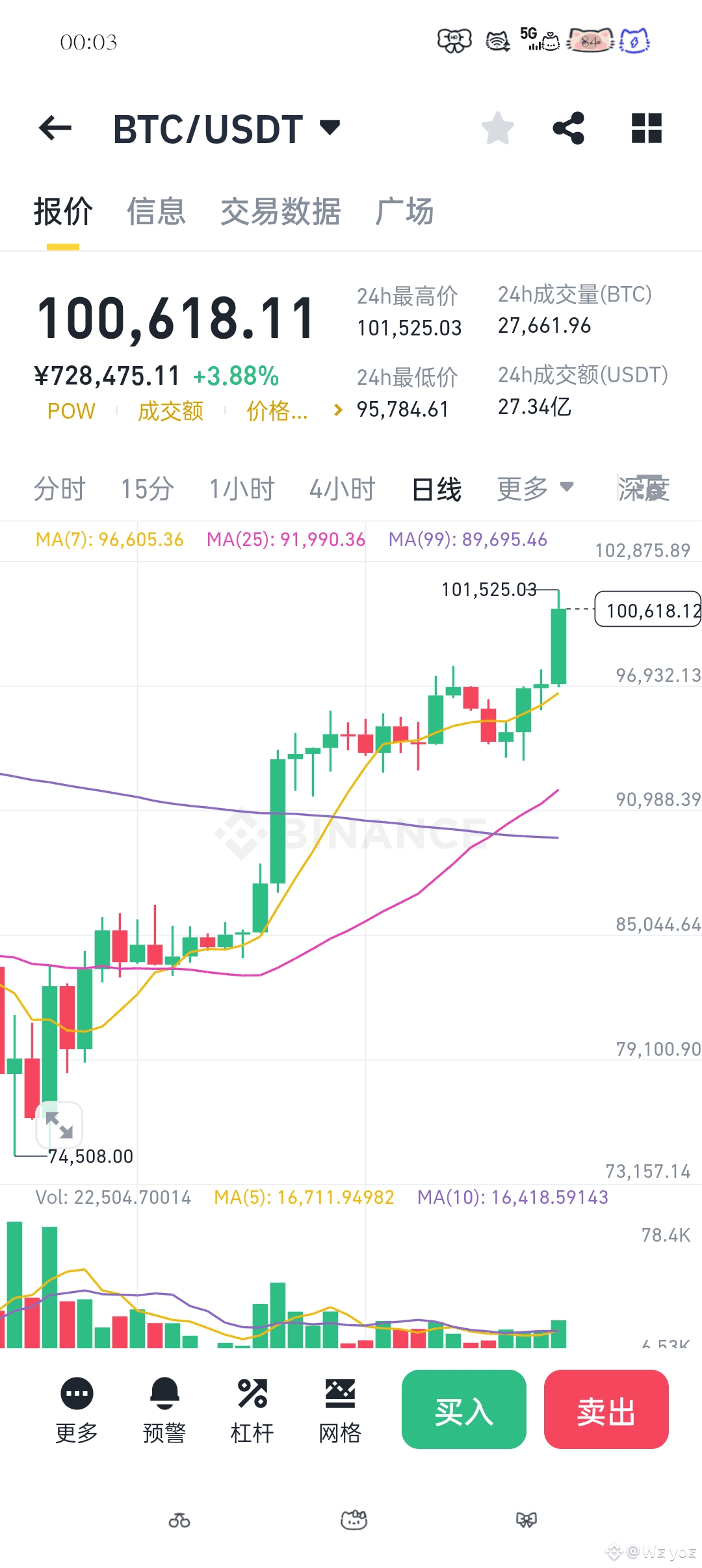The height and width of the screenshot is (1568, 702).
Task: Expand the BTC/USDT pair dropdown
Action: [330, 127]
